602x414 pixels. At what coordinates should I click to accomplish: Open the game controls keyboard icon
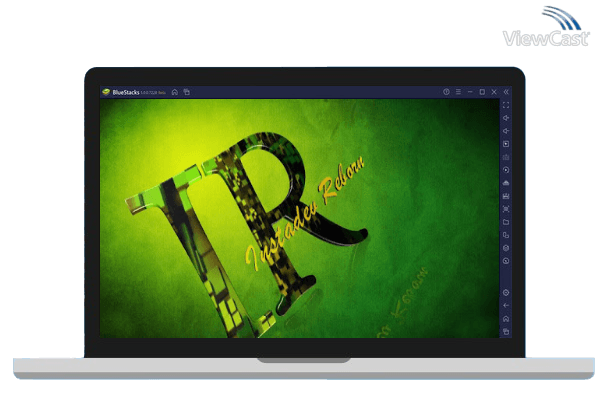tap(506, 157)
